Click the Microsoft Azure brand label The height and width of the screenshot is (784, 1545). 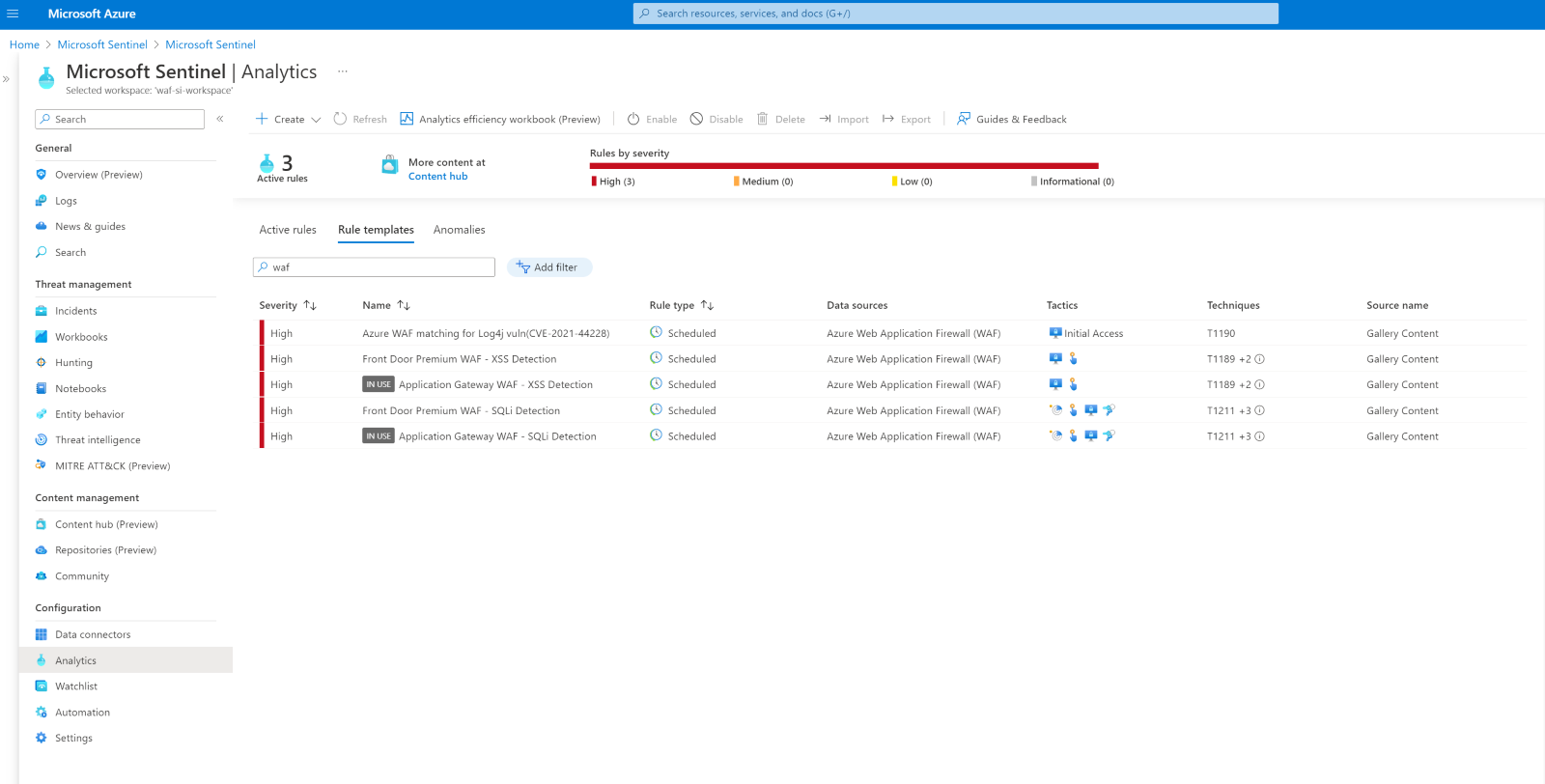[x=92, y=14]
